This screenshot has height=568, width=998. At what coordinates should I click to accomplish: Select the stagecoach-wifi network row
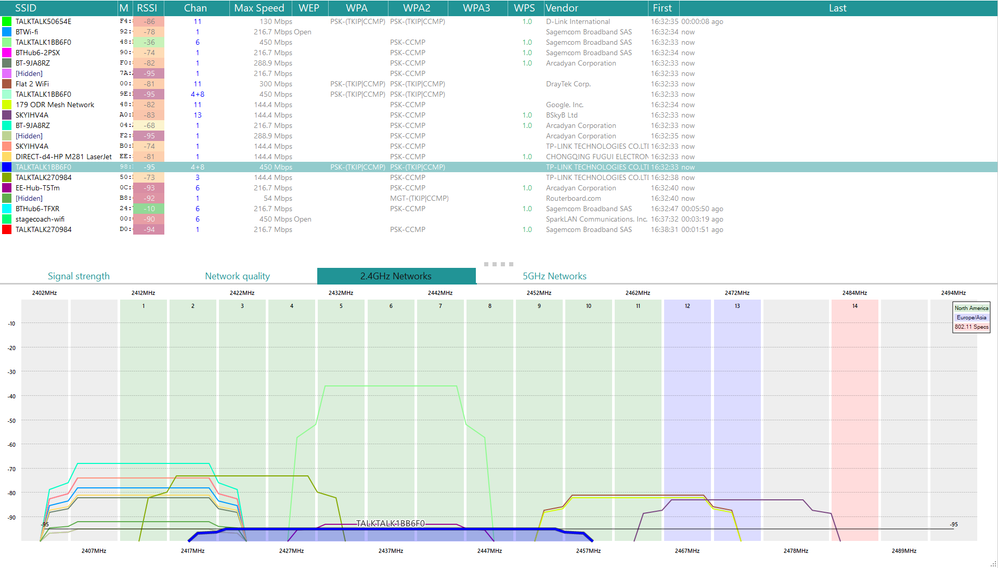(x=499, y=219)
